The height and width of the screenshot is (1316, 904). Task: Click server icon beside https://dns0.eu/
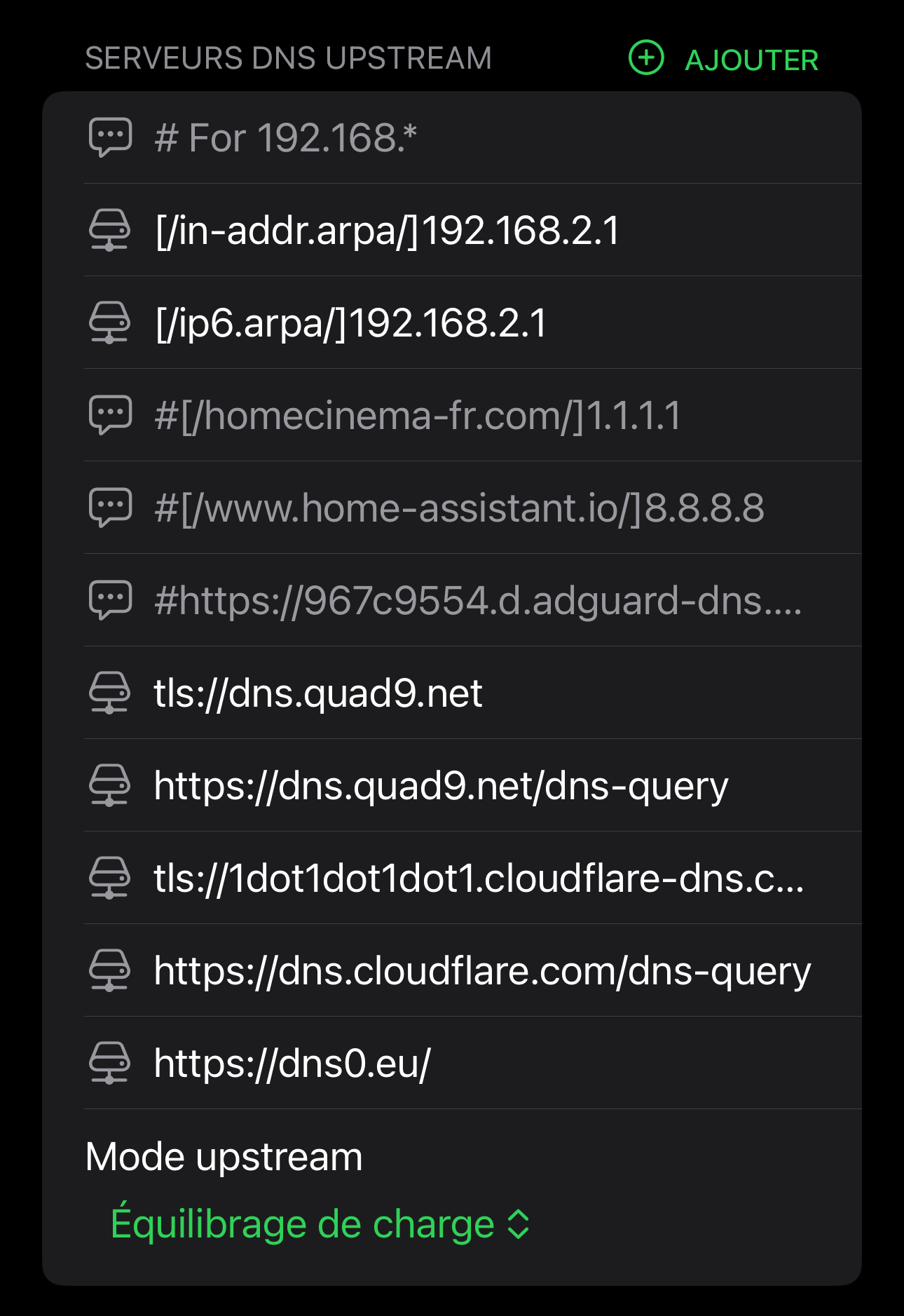(x=110, y=1063)
